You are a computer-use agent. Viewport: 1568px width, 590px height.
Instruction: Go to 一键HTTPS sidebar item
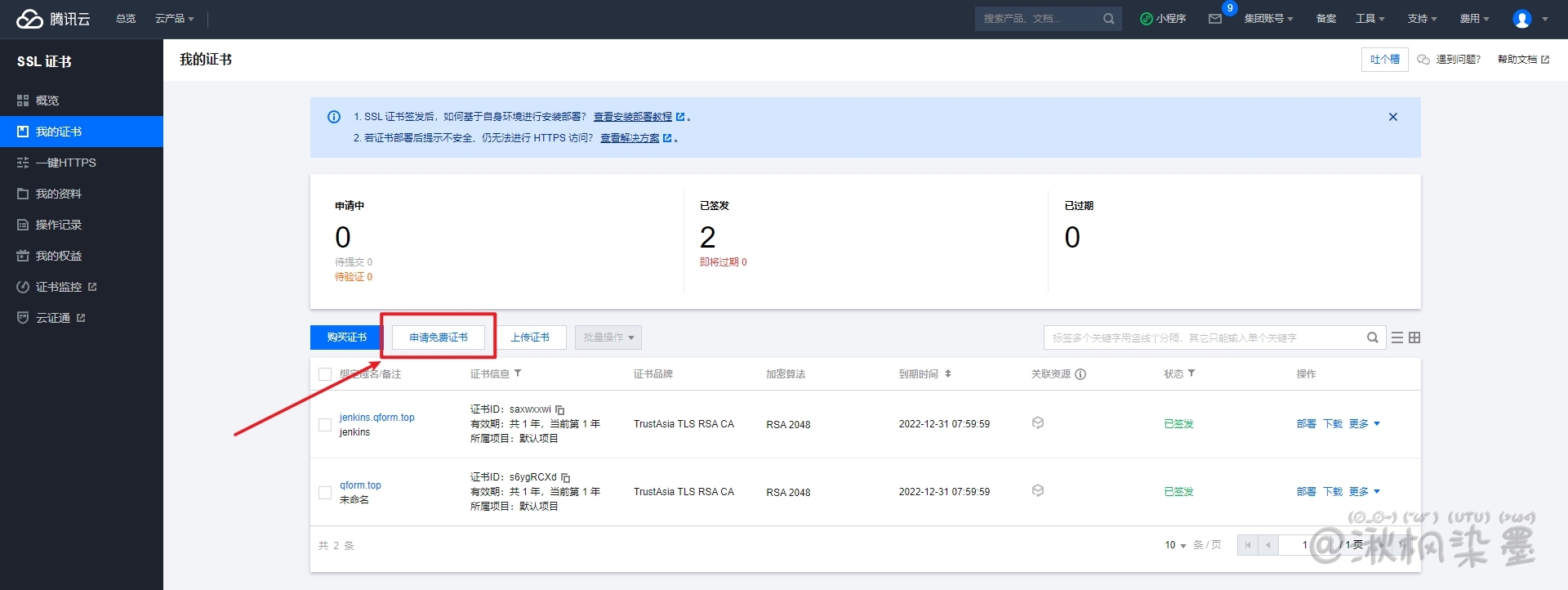(x=65, y=163)
